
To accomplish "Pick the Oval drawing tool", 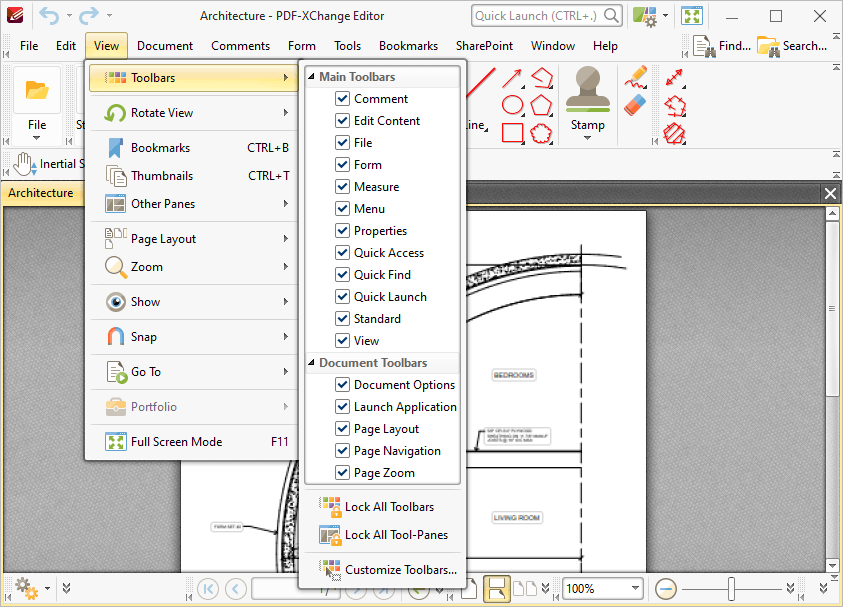I will (511, 105).
